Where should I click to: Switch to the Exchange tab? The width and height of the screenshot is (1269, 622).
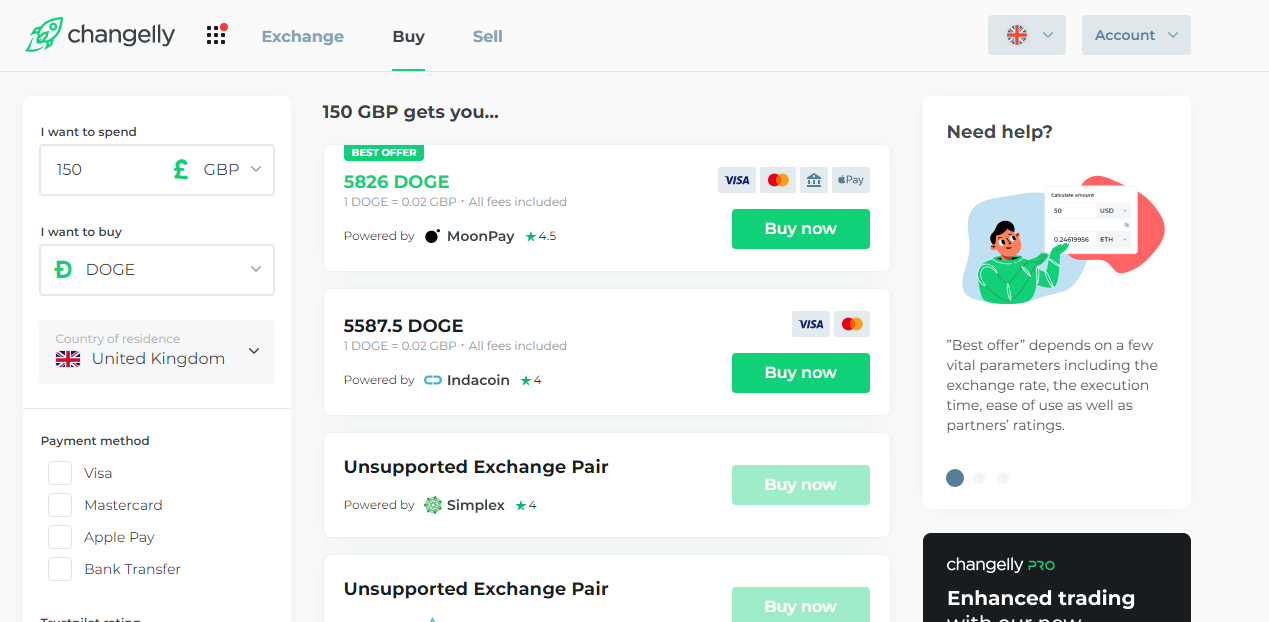(x=303, y=36)
